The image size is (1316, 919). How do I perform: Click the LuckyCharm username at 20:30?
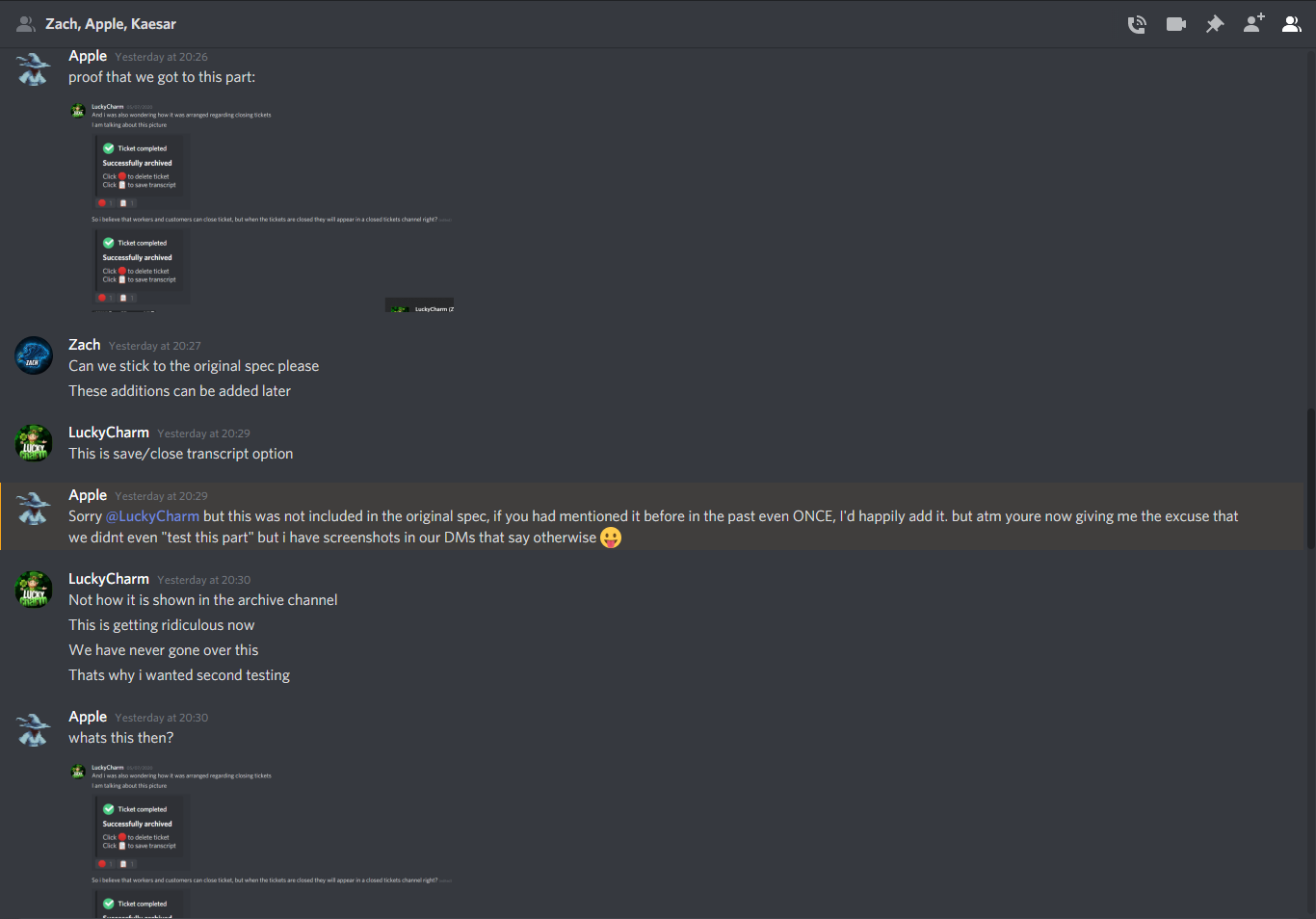(109, 579)
